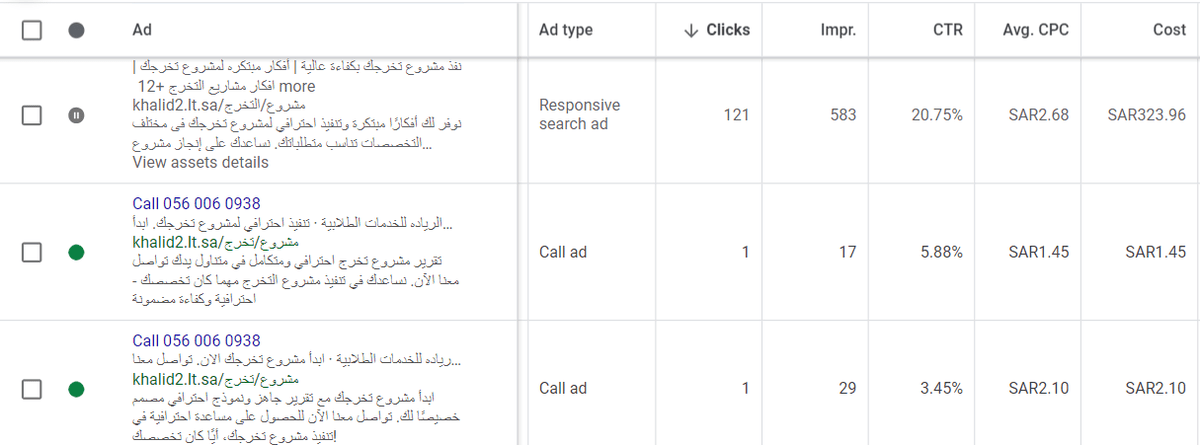Check the responsive search ad row checkbox
The width and height of the screenshot is (1200, 445).
pyautogui.click(x=32, y=115)
